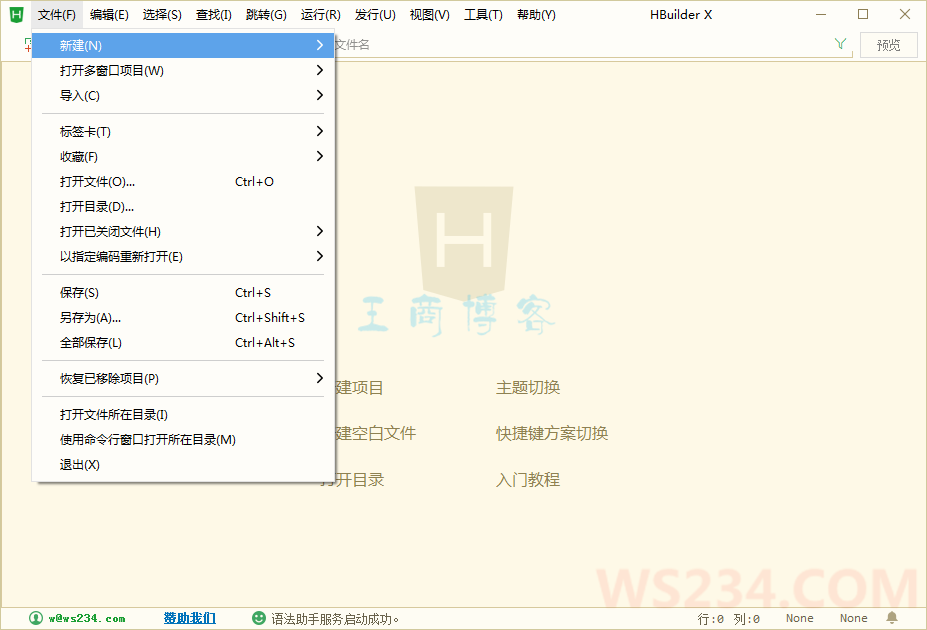Image resolution: width=927 pixels, height=630 pixels.
Task: Expand the 标签卡(T) submenu arrow
Action: point(319,131)
